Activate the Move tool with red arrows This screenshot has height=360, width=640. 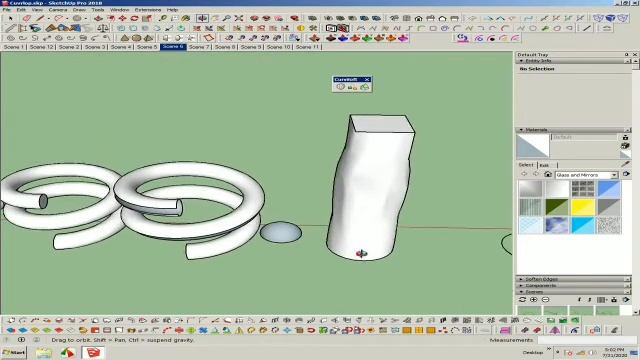coord(122,18)
